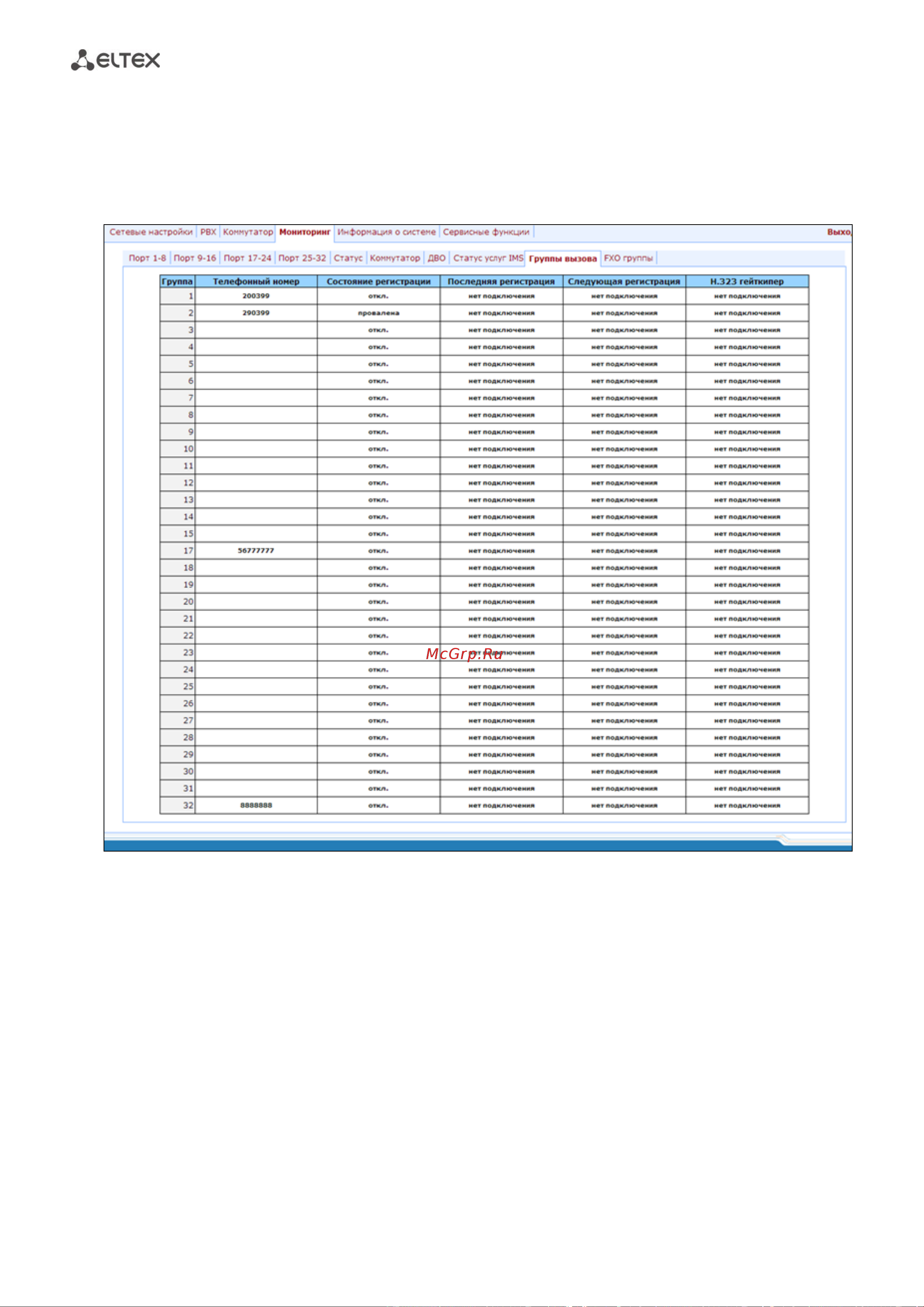Open the PBX menu tab
This screenshot has height=1307, width=924.
[208, 232]
